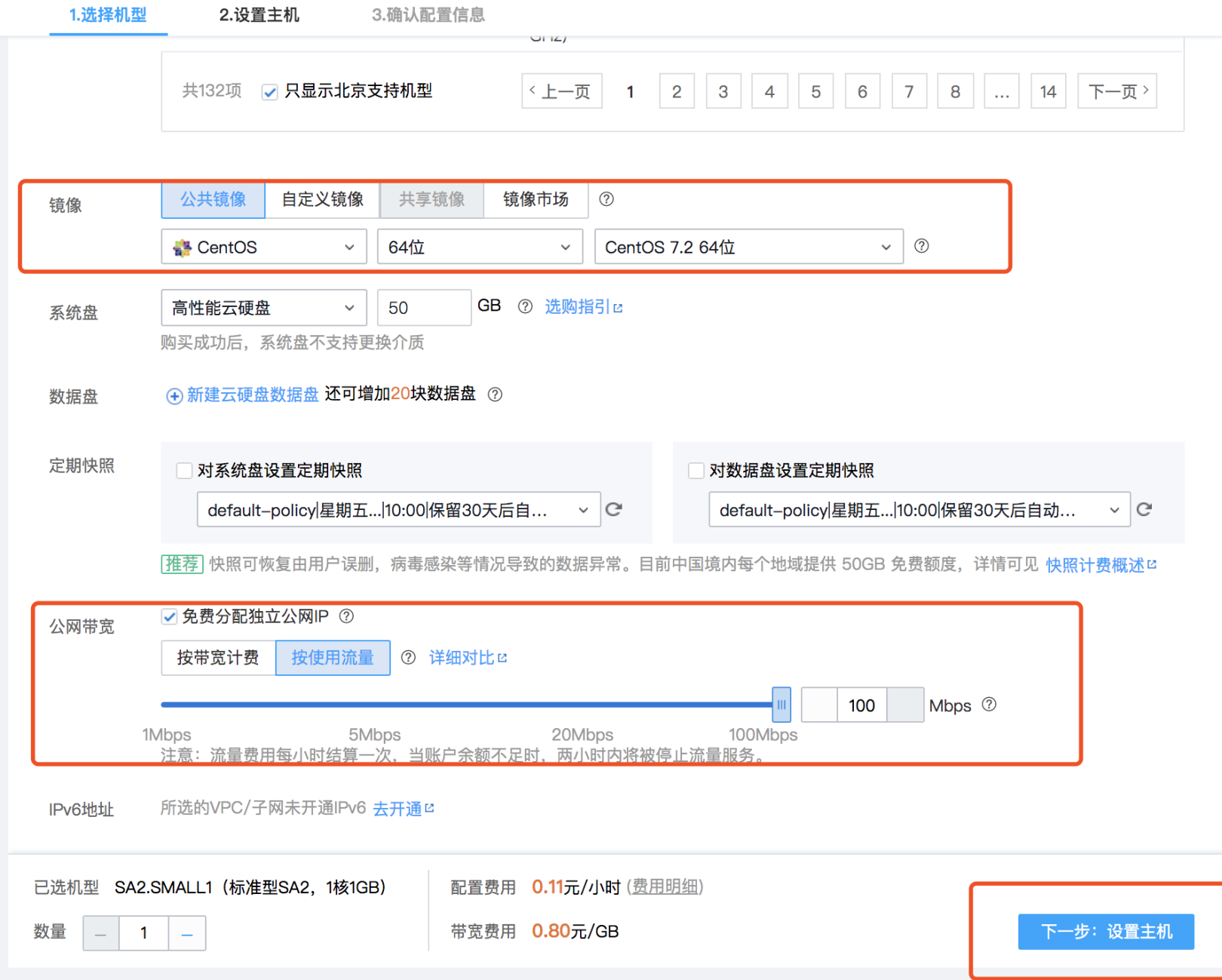Select 镜像市场 image tab
This screenshot has width=1222, height=980.
click(x=536, y=200)
